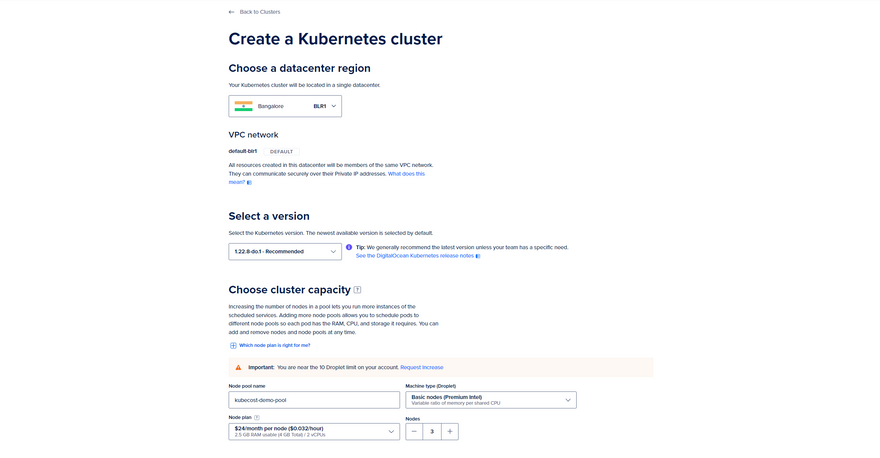Increase node count with plus button
Viewport: 880px width, 458px height.
(450, 432)
